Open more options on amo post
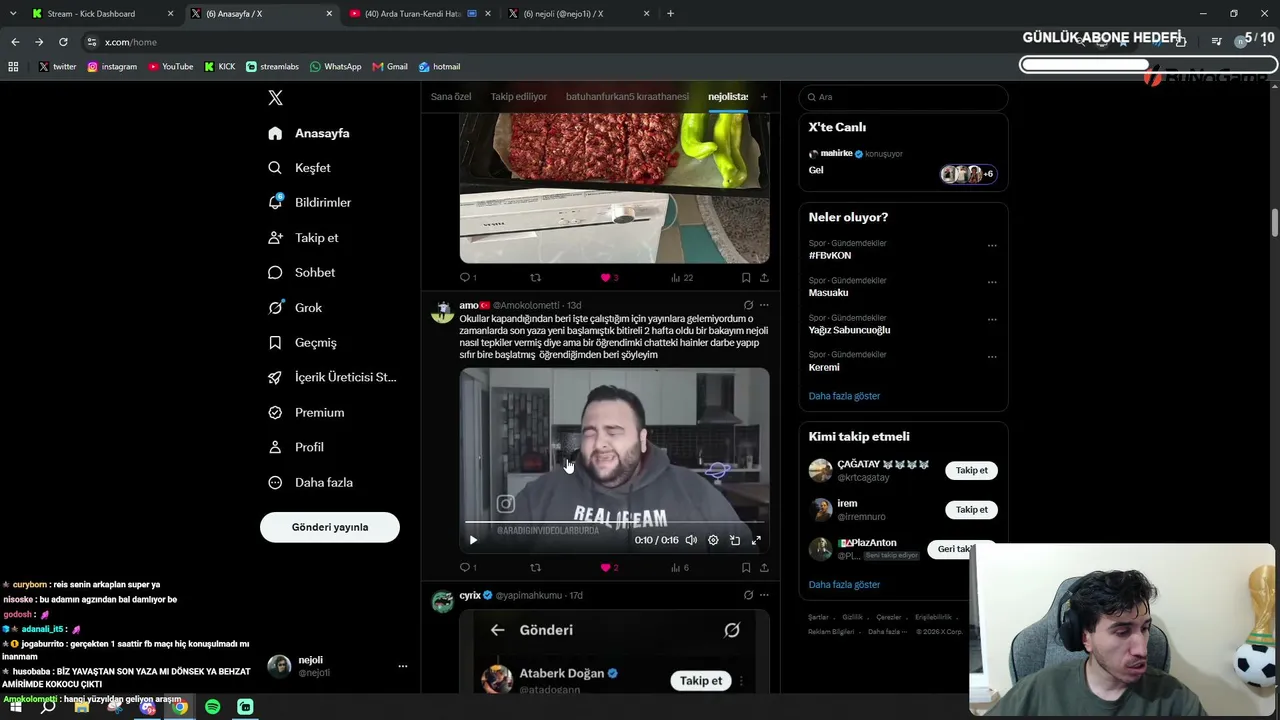This screenshot has height=720, width=1280. coord(764,305)
